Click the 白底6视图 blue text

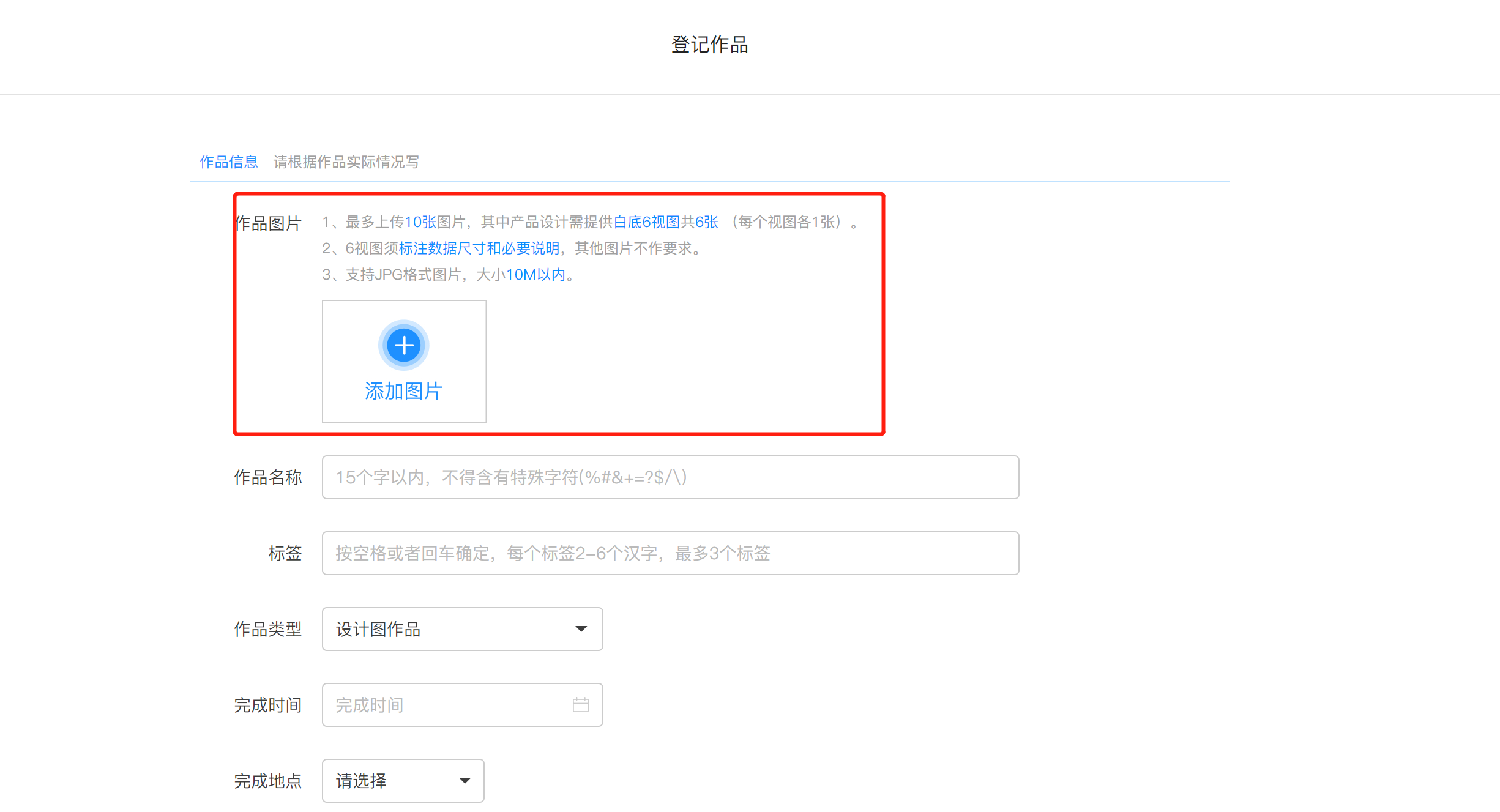pos(646,222)
